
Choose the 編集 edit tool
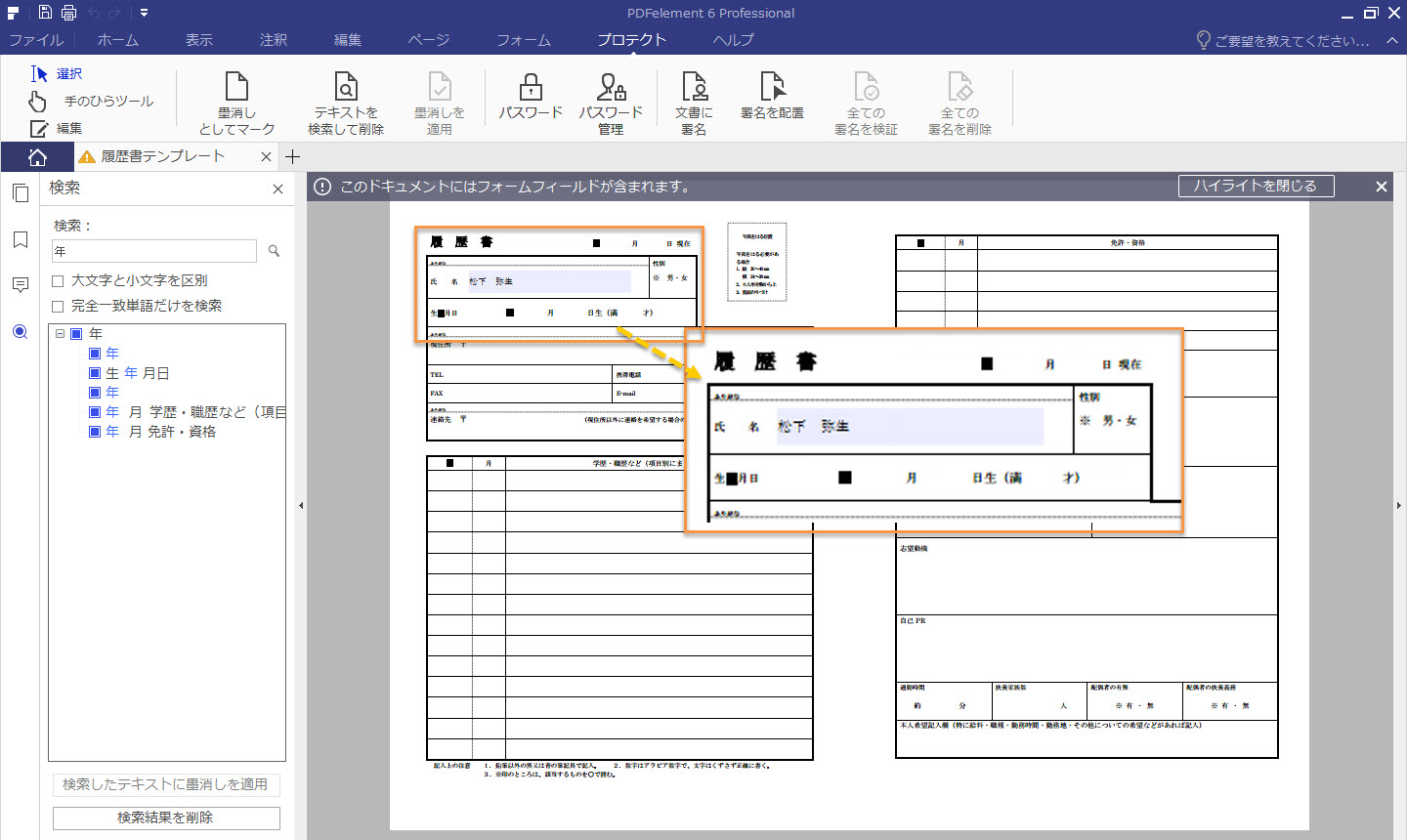point(57,128)
